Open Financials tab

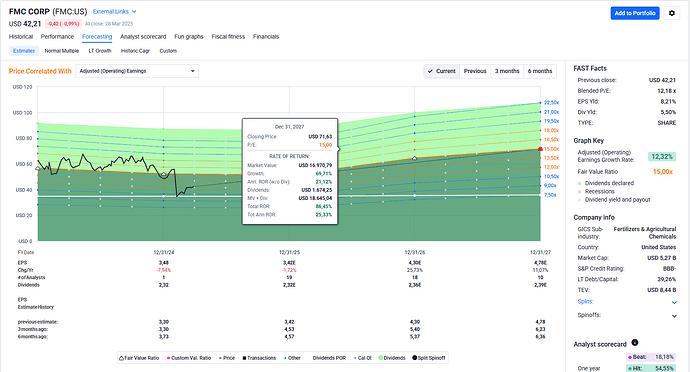pyautogui.click(x=266, y=37)
